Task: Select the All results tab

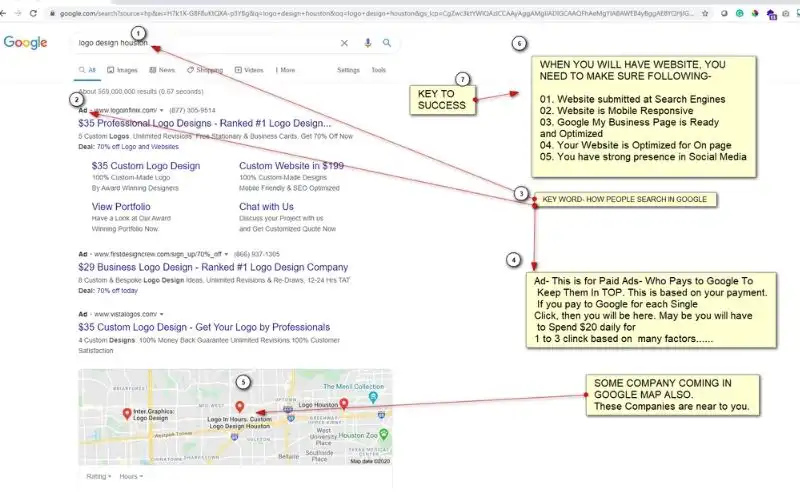Action: pos(87,70)
